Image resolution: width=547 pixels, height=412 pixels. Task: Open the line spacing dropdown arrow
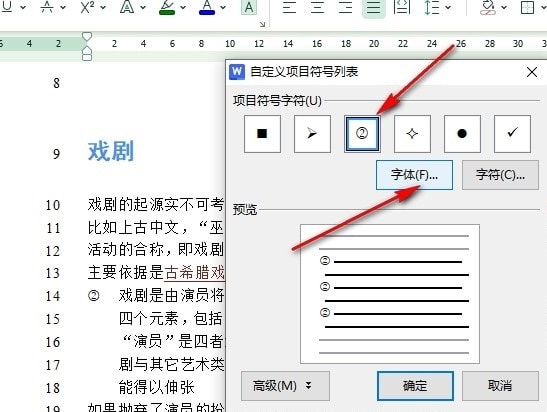point(448,7)
